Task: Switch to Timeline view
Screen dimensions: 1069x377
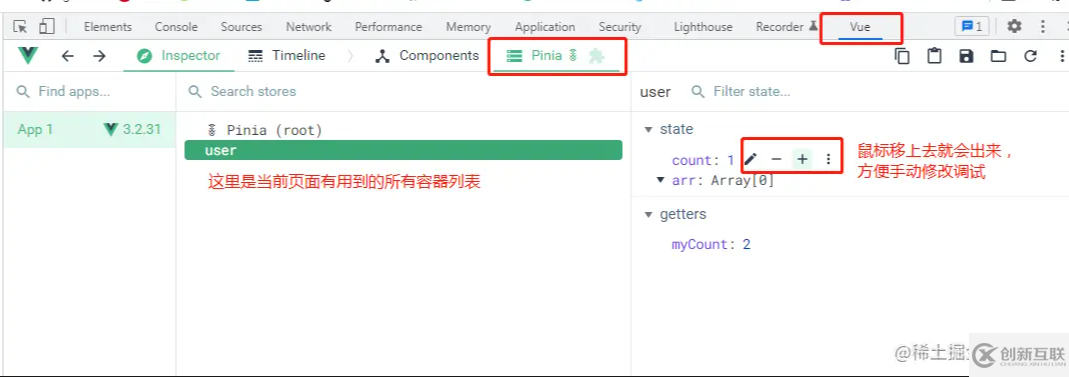Action: tap(286, 56)
